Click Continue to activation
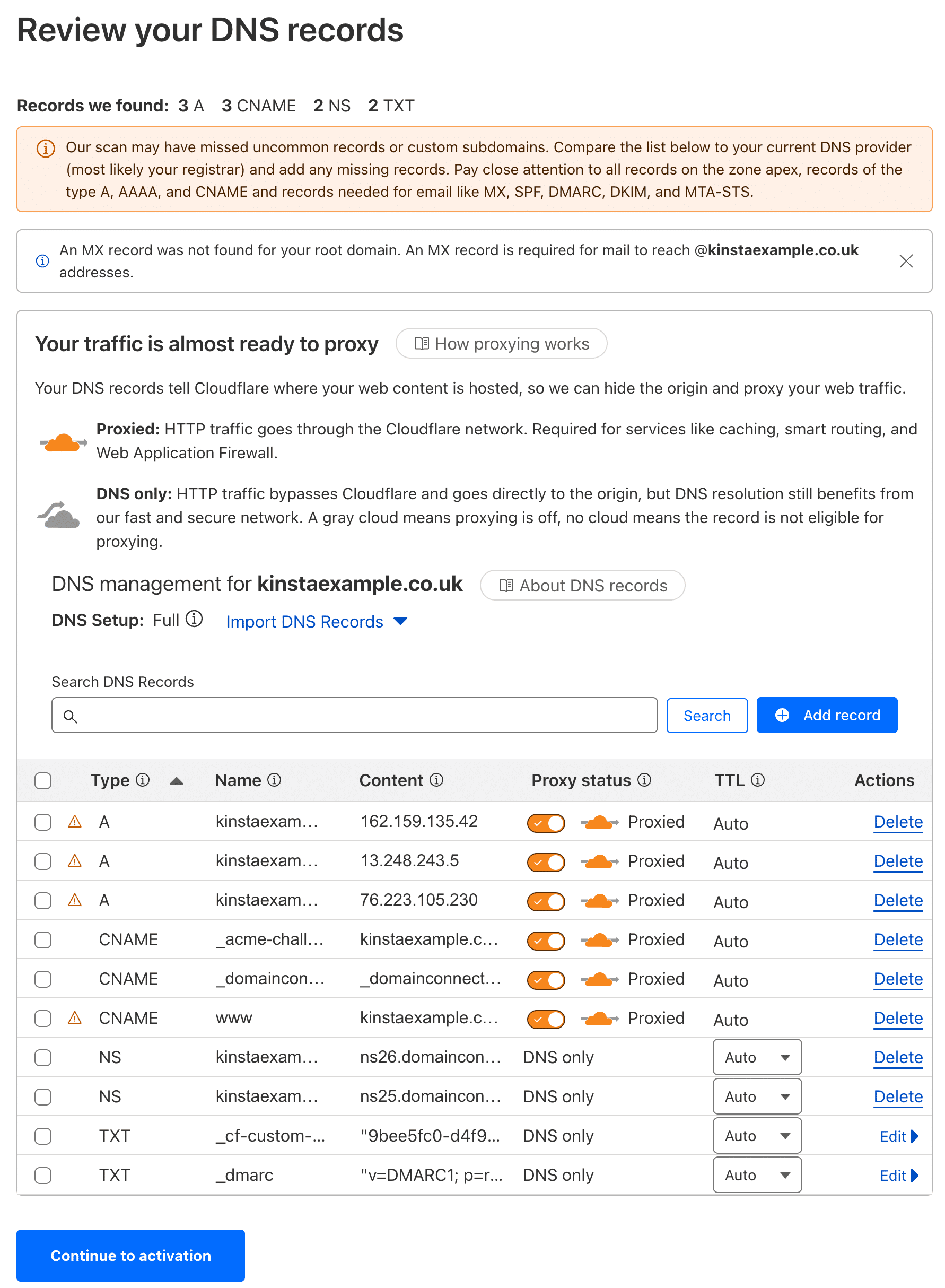 coord(130,1256)
